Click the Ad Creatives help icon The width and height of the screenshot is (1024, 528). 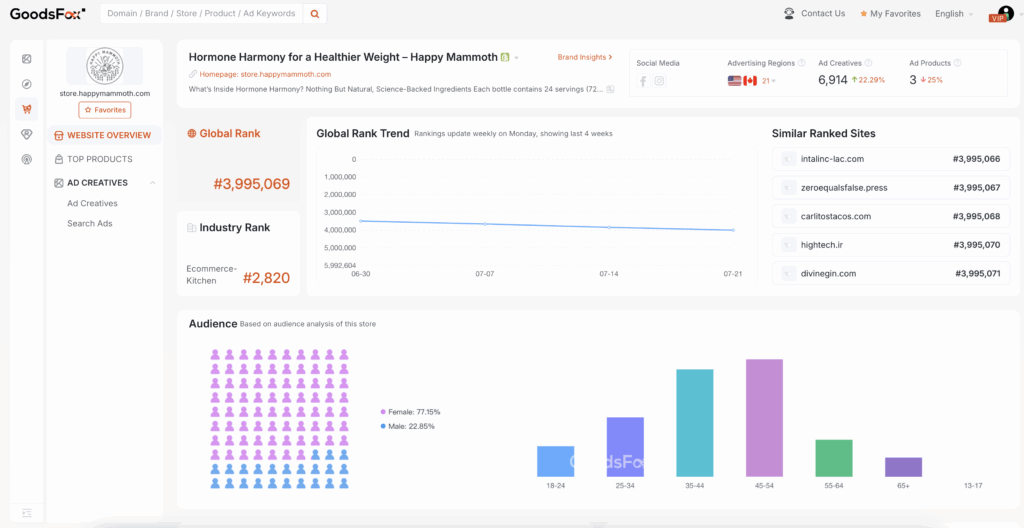pos(868,63)
